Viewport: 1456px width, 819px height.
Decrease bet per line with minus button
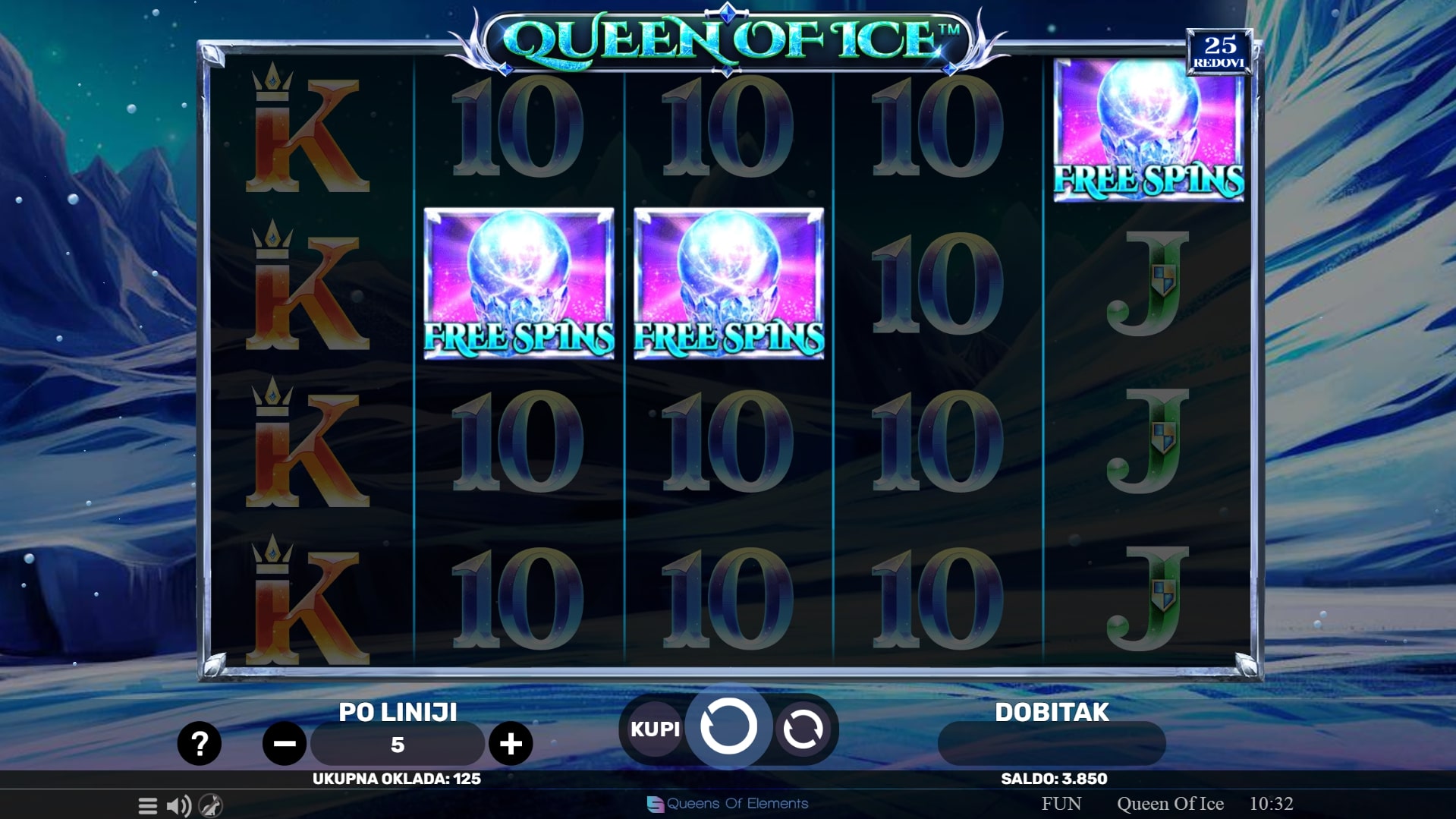coord(285,744)
